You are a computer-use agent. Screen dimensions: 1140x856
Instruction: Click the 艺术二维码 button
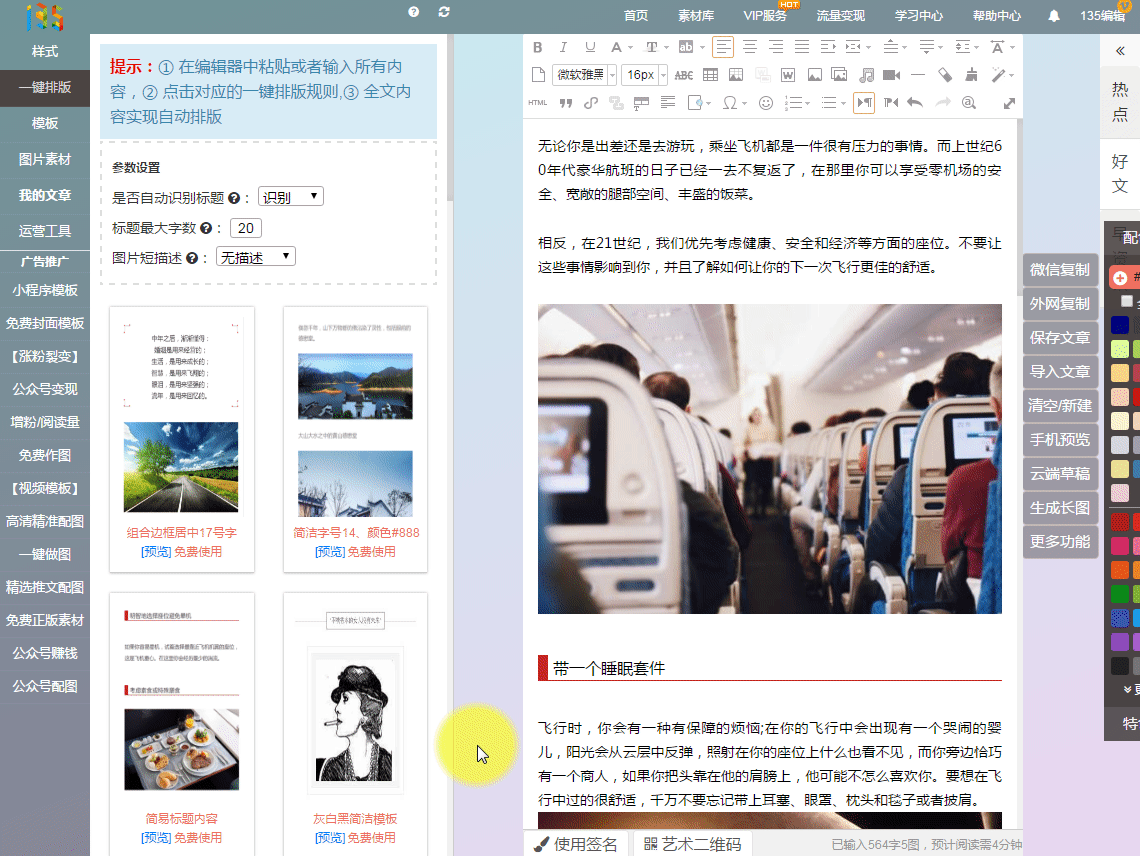click(692, 844)
